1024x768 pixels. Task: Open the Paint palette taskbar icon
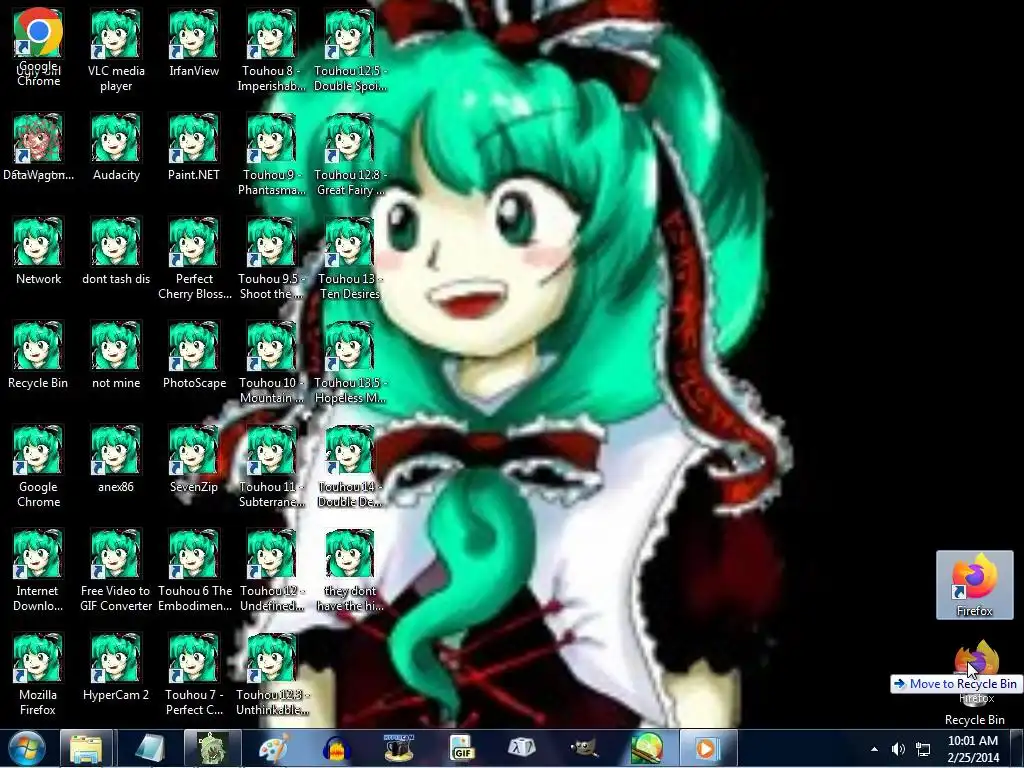pos(274,748)
